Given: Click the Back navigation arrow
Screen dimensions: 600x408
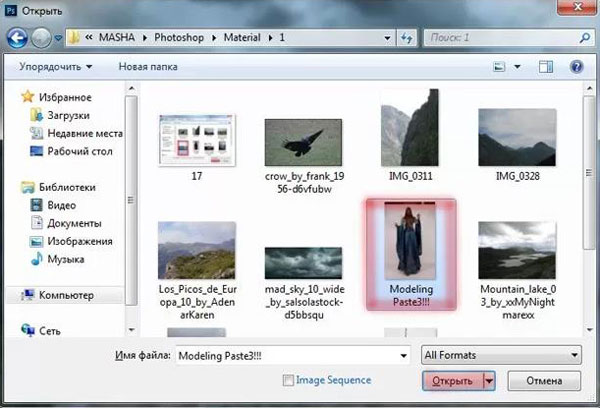Looking at the screenshot, I should [17, 38].
